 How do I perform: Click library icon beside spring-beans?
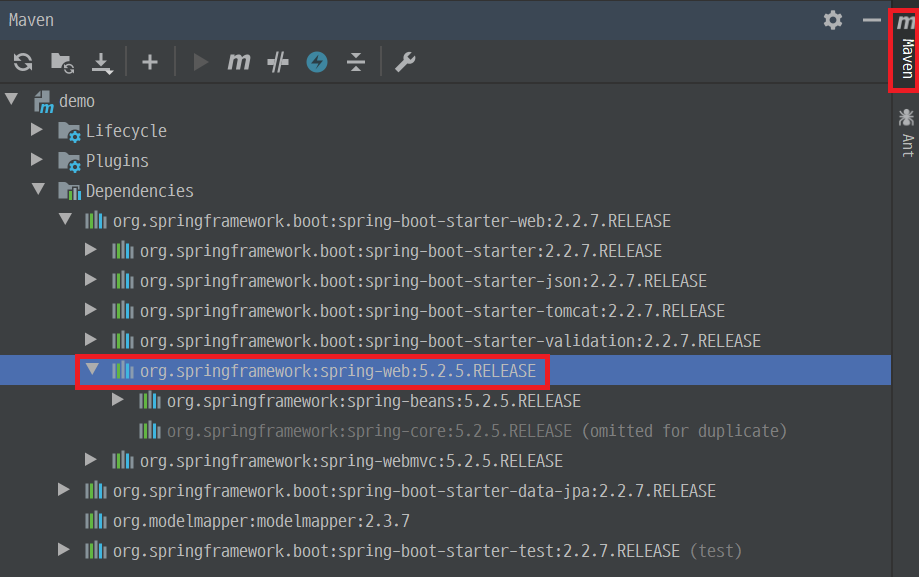149,400
